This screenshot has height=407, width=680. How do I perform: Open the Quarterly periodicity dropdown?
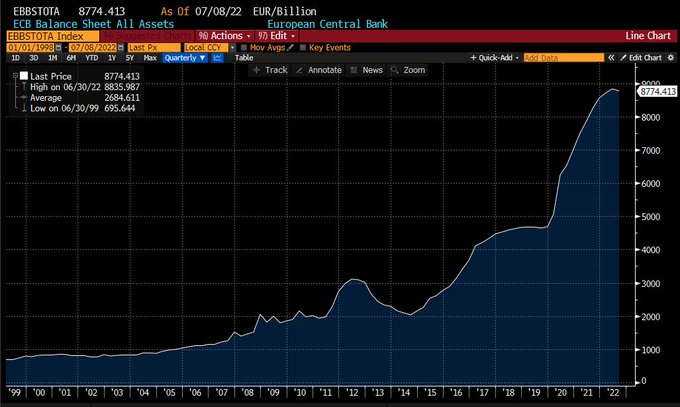coord(185,58)
